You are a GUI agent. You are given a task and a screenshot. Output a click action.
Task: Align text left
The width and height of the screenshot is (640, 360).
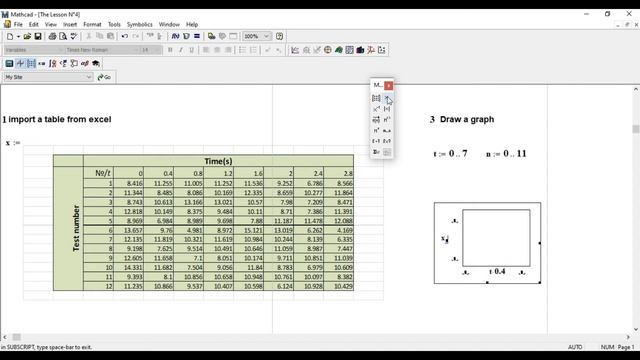[x=206, y=50]
